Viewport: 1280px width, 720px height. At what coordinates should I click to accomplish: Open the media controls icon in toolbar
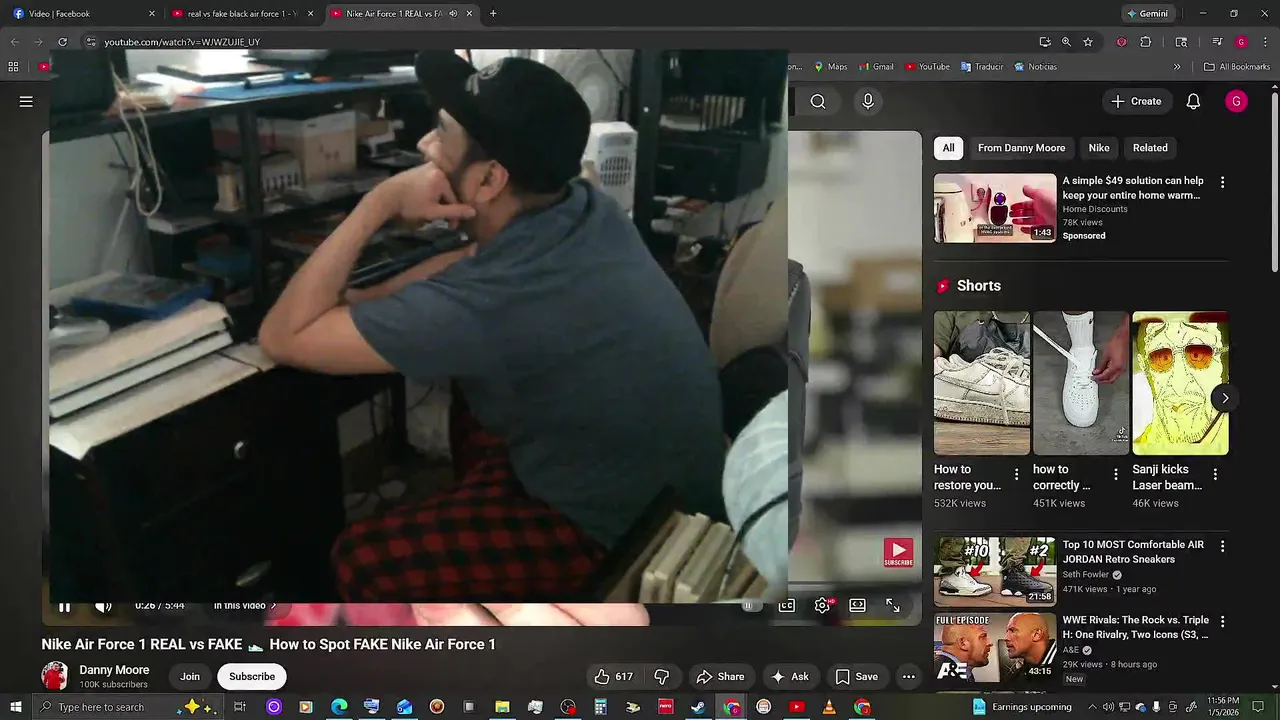pos(1217,42)
